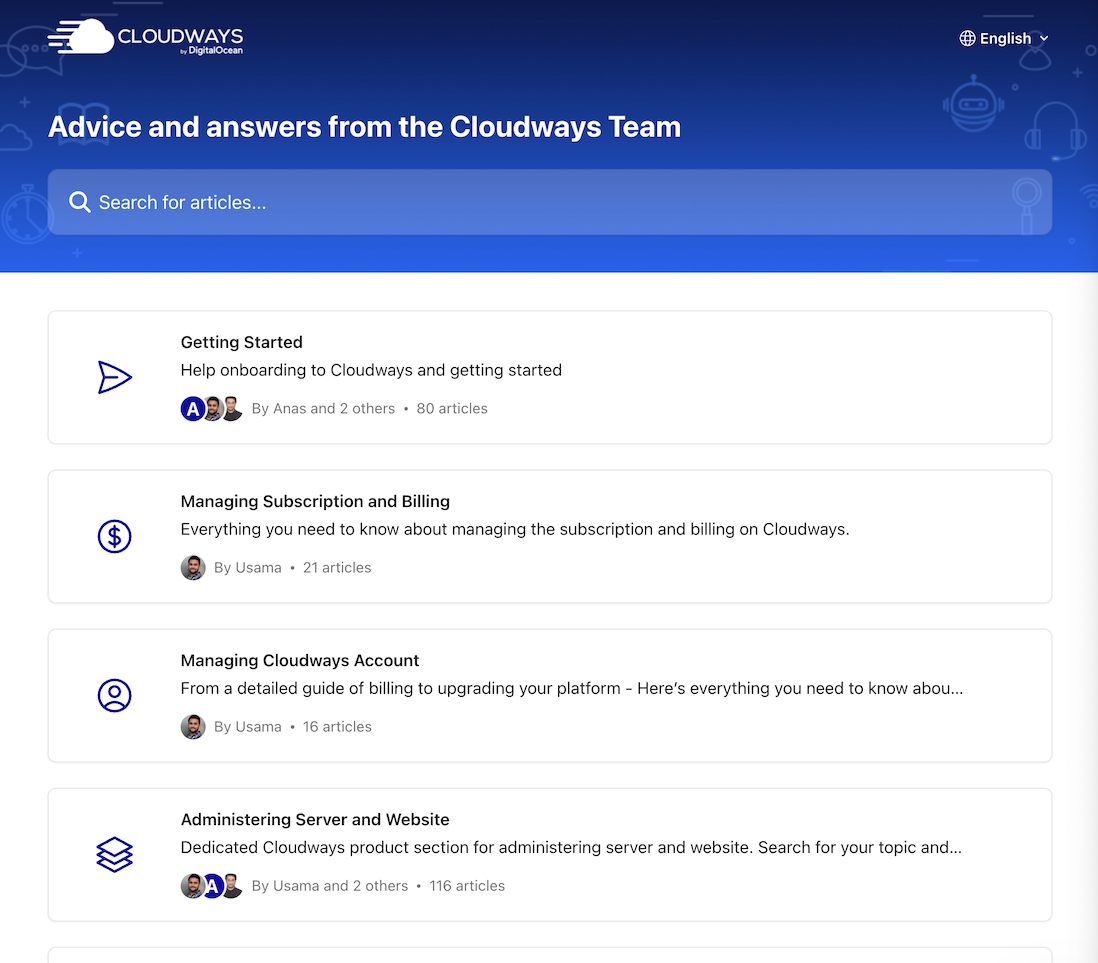Click 'Help onboarding to Cloudways' description
Image resolution: width=1098 pixels, height=963 pixels.
pyautogui.click(x=371, y=370)
